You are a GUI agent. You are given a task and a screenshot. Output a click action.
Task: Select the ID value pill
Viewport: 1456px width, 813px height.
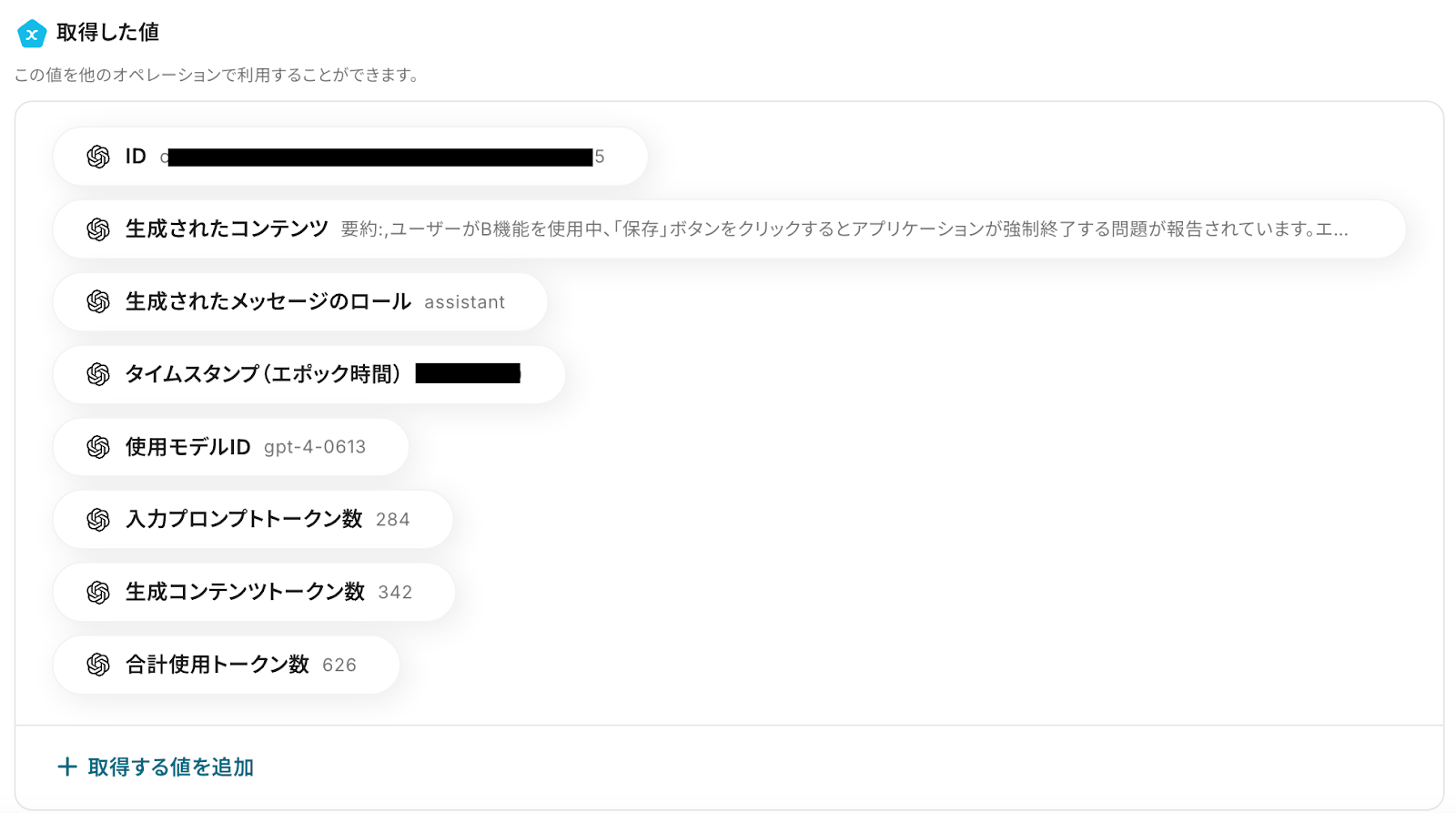350,157
